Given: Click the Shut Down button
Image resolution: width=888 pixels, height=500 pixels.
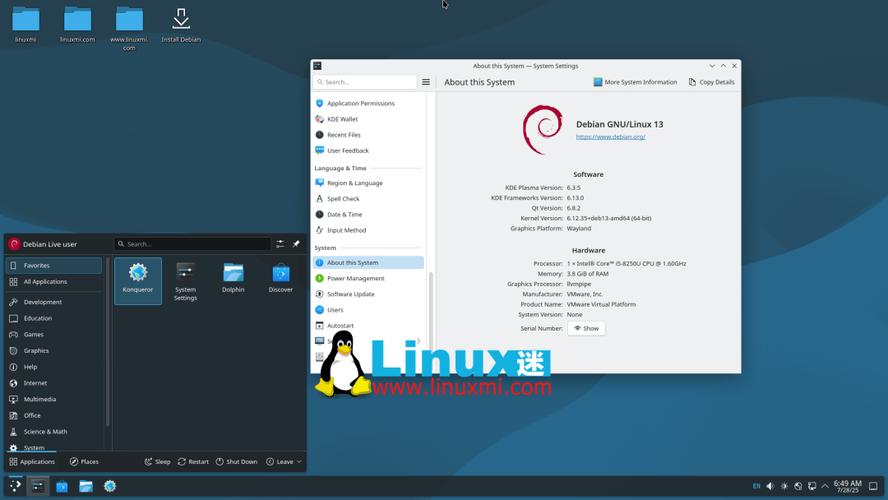Looking at the screenshot, I should (236, 461).
